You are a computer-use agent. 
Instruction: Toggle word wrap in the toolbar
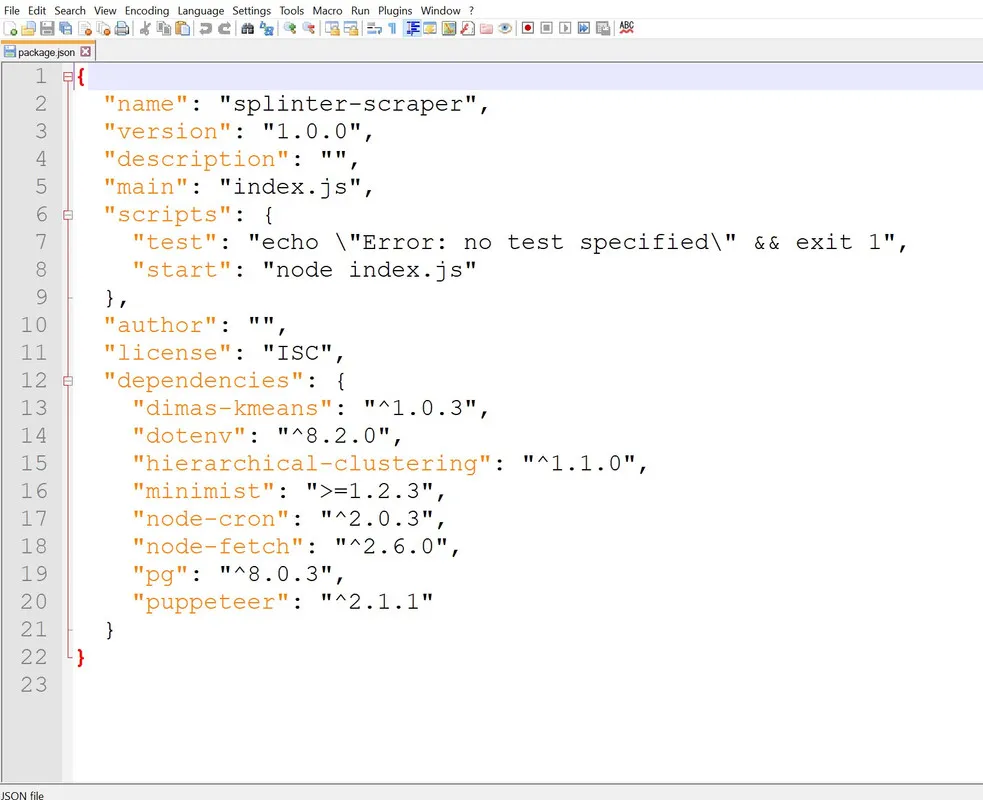click(x=374, y=28)
